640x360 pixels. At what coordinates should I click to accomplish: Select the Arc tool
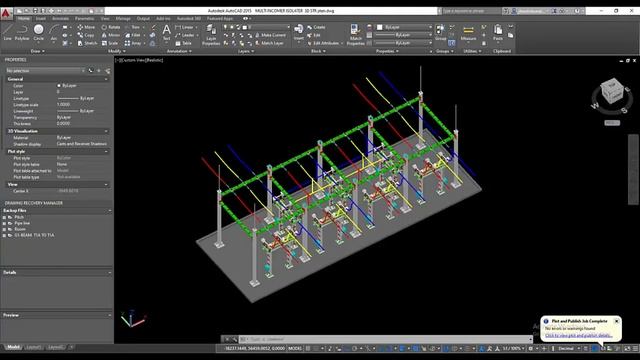[x=53, y=32]
